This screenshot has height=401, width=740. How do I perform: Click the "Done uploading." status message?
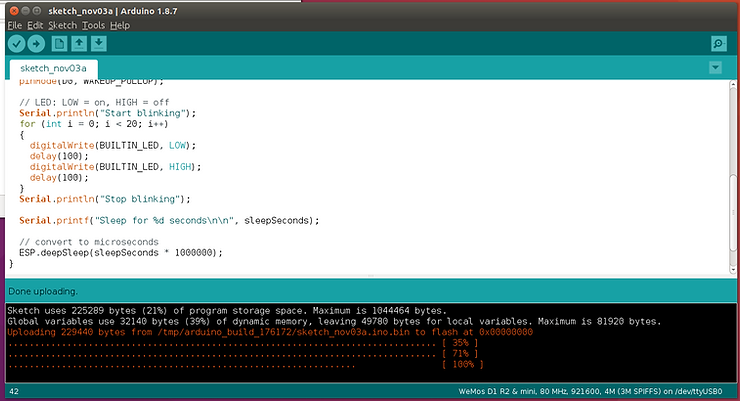pos(43,292)
